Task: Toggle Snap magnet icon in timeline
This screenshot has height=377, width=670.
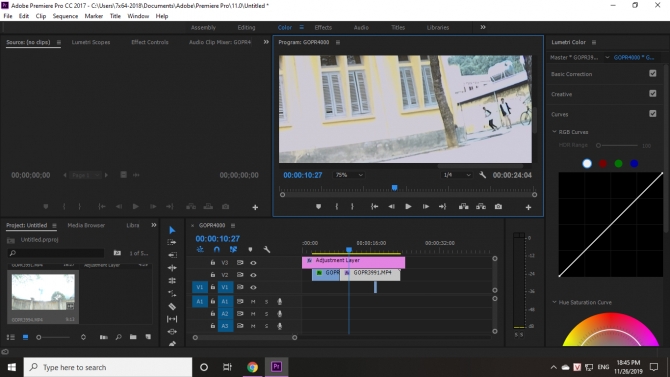Action: tap(217, 250)
